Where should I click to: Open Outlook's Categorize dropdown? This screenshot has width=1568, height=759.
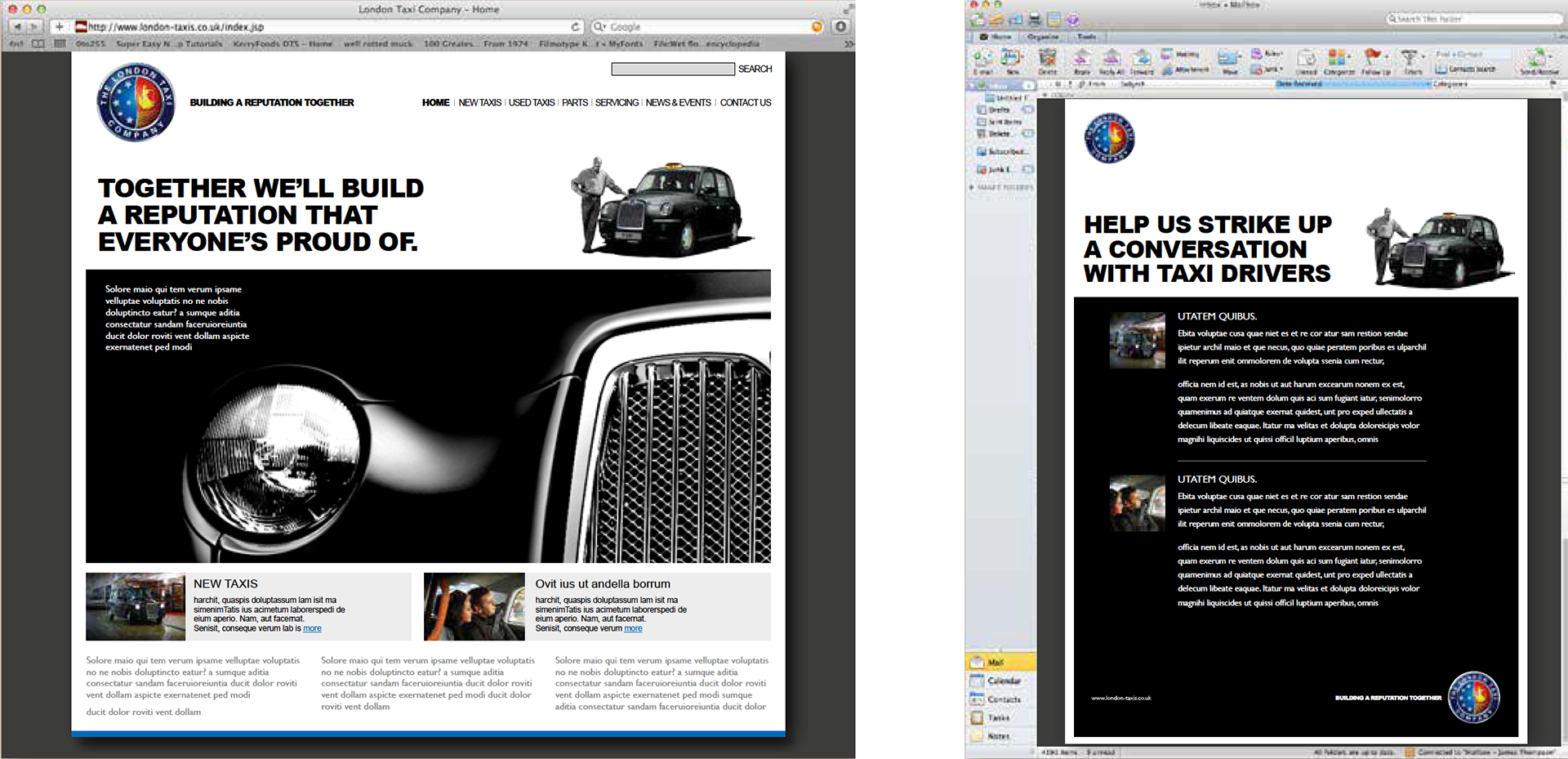[1339, 61]
